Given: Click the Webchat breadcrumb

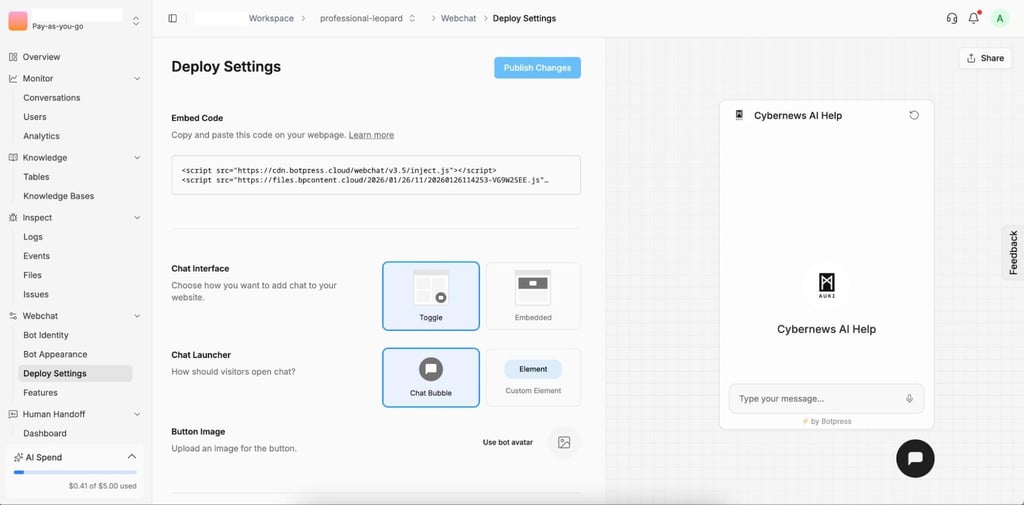Looking at the screenshot, I should click(x=458, y=18).
